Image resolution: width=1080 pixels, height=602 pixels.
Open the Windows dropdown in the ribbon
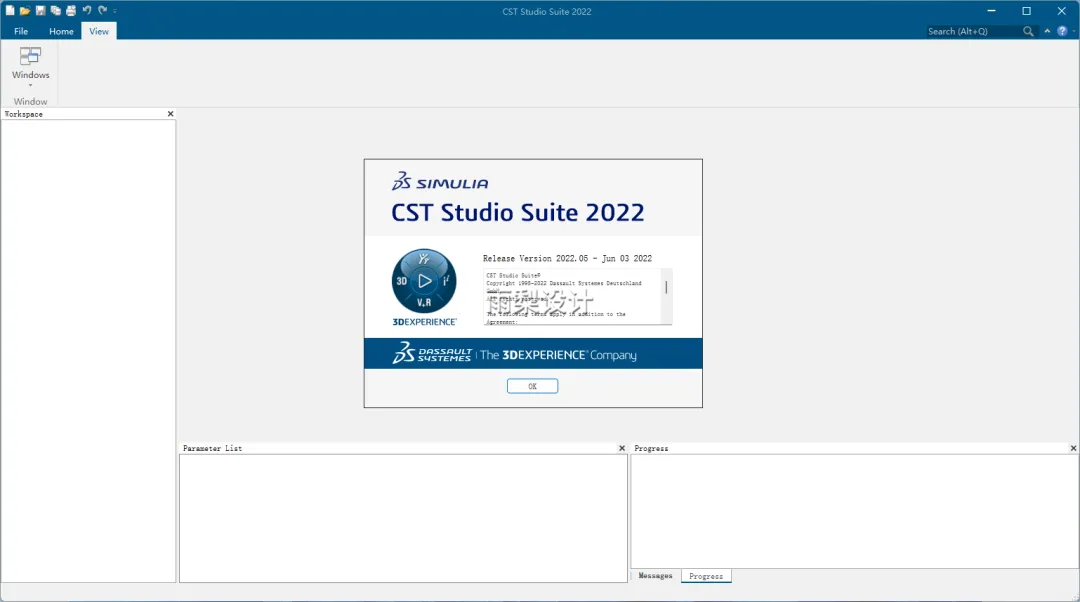coord(30,65)
